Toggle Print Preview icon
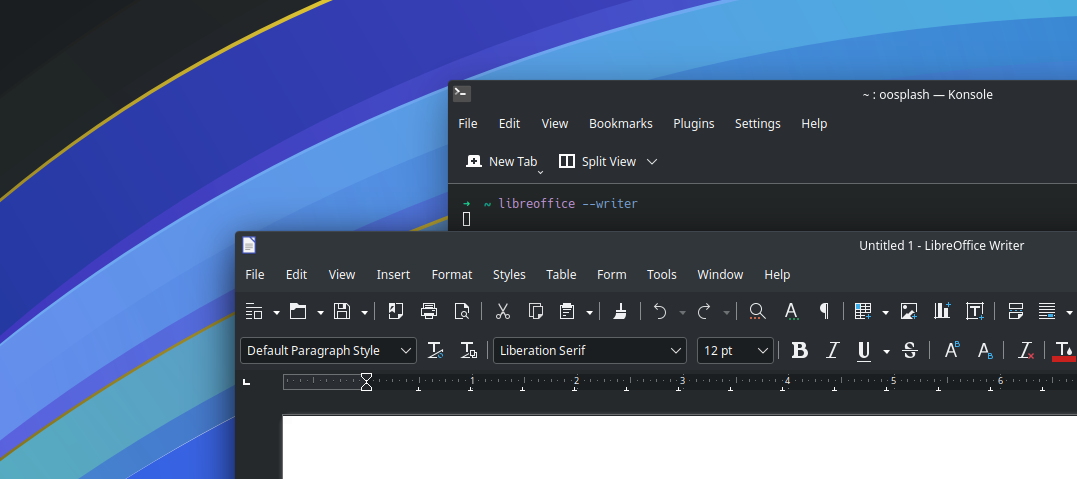Screen dimensions: 1077x479 pyautogui.click(x=462, y=311)
